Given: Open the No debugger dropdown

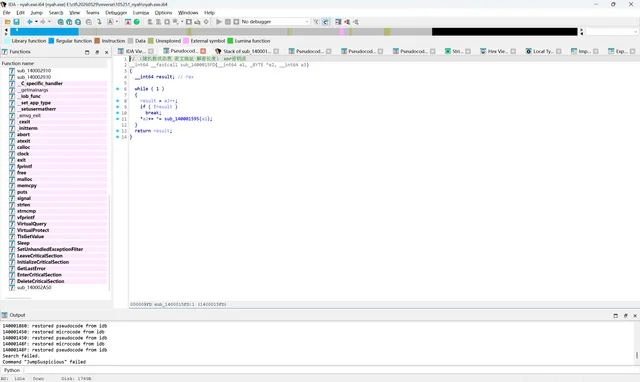Looking at the screenshot, I should point(275,22).
